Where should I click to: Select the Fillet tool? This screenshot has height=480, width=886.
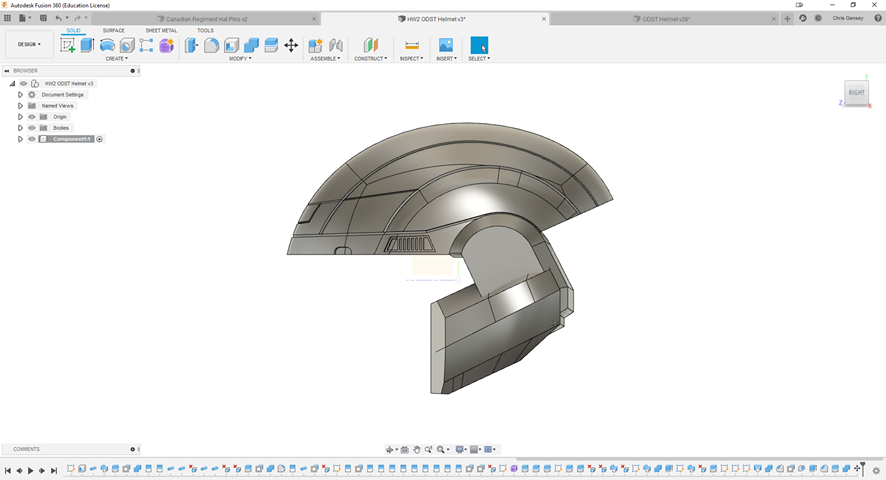tap(211, 45)
